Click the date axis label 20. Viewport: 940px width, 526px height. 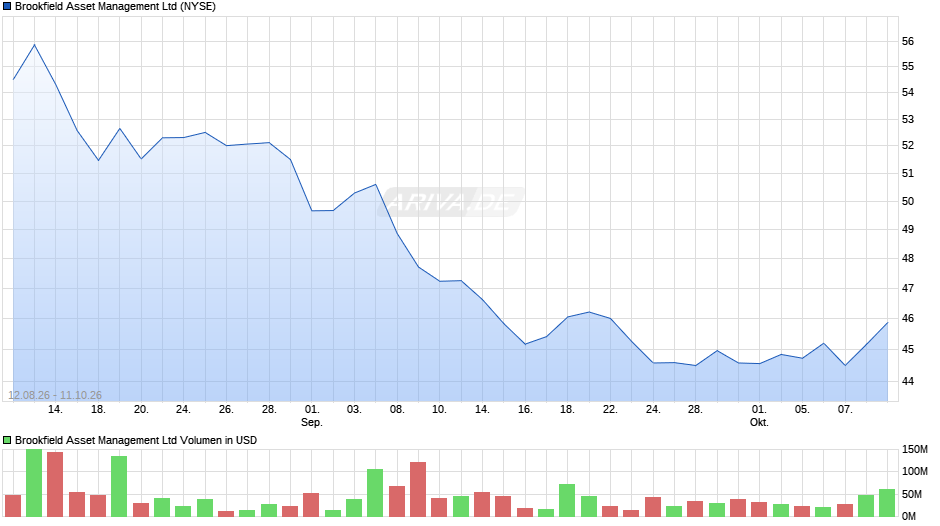(141, 409)
